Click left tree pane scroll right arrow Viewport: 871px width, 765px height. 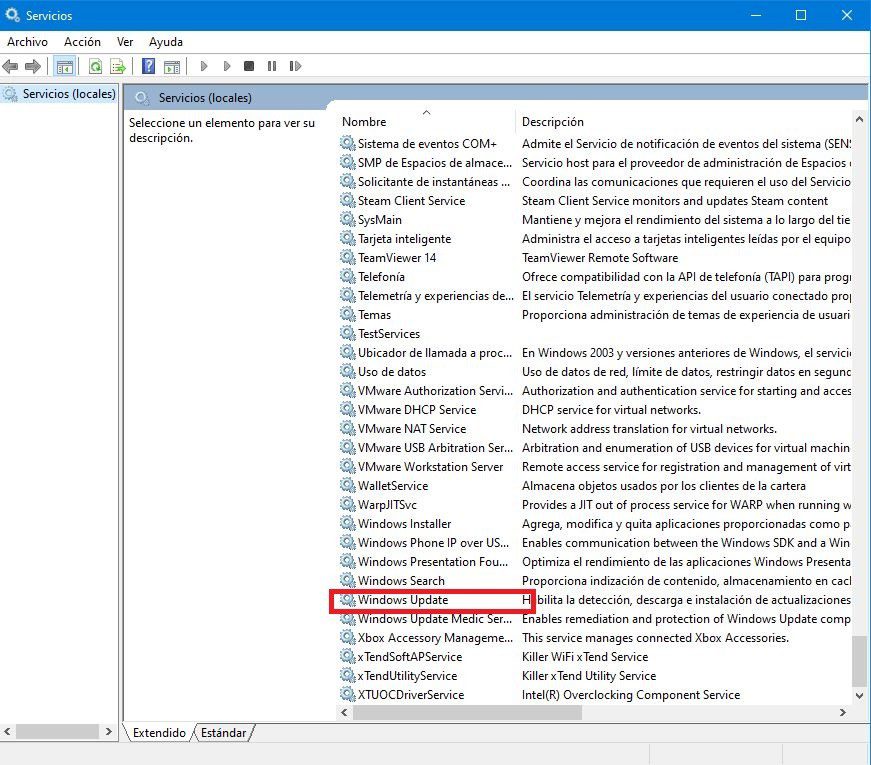click(108, 732)
